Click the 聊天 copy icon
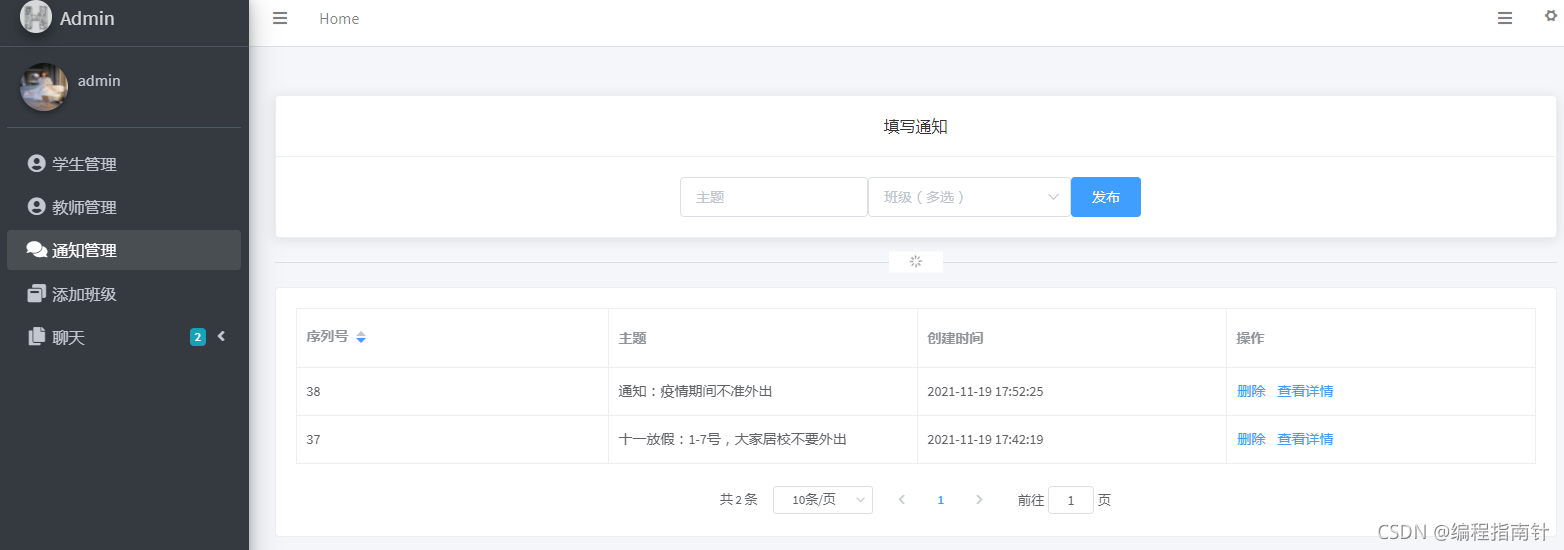The image size is (1564, 550). (x=37, y=337)
